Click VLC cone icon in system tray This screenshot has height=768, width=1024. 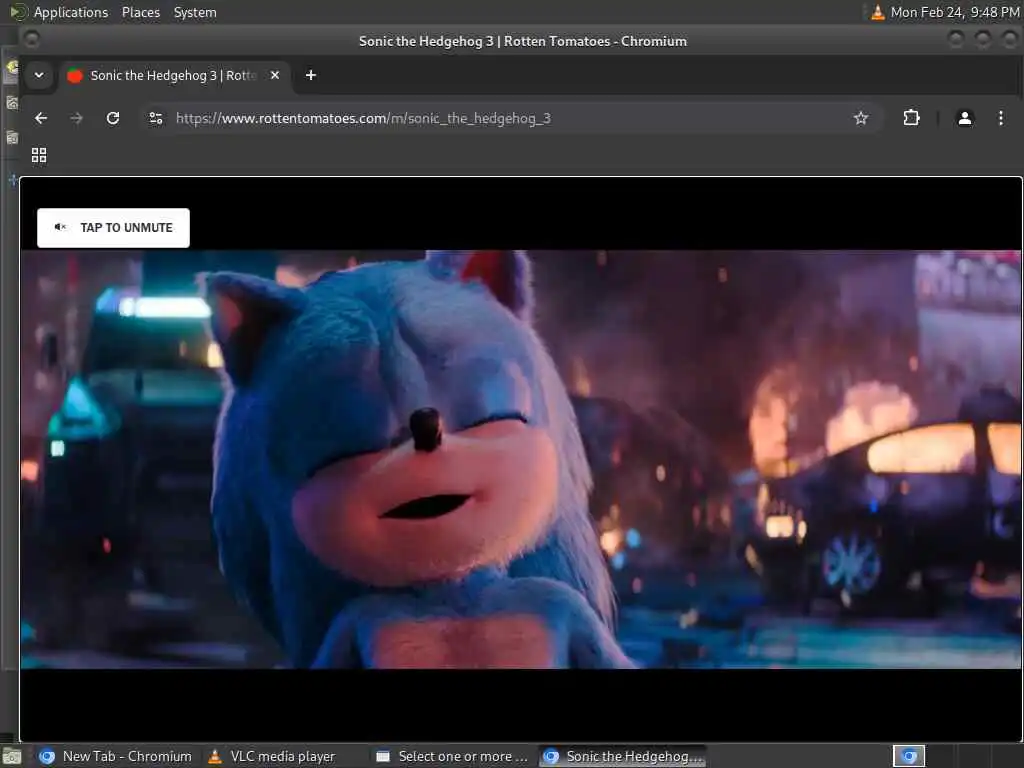pos(878,12)
